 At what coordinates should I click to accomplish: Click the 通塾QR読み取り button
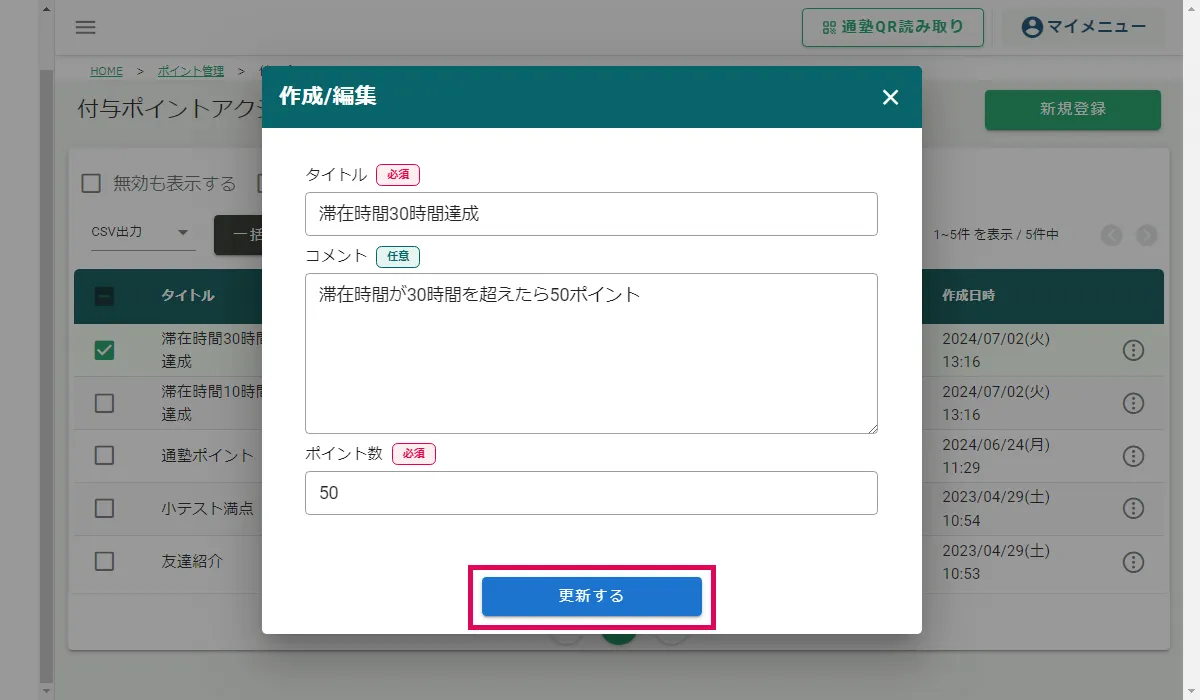coord(893,27)
